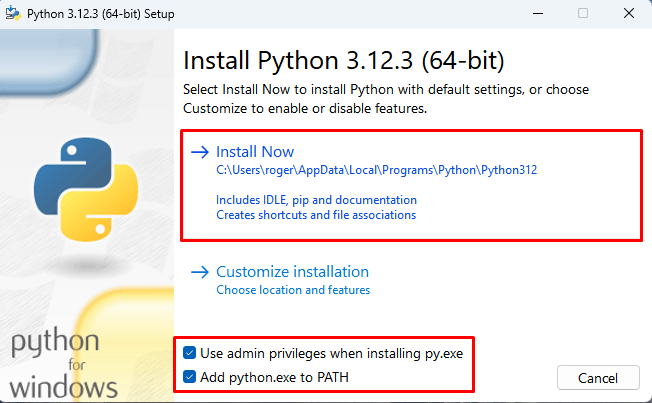Click 'Creates shortcuts and file associations' text
Viewport: 652px width, 403px height.
[316, 215]
